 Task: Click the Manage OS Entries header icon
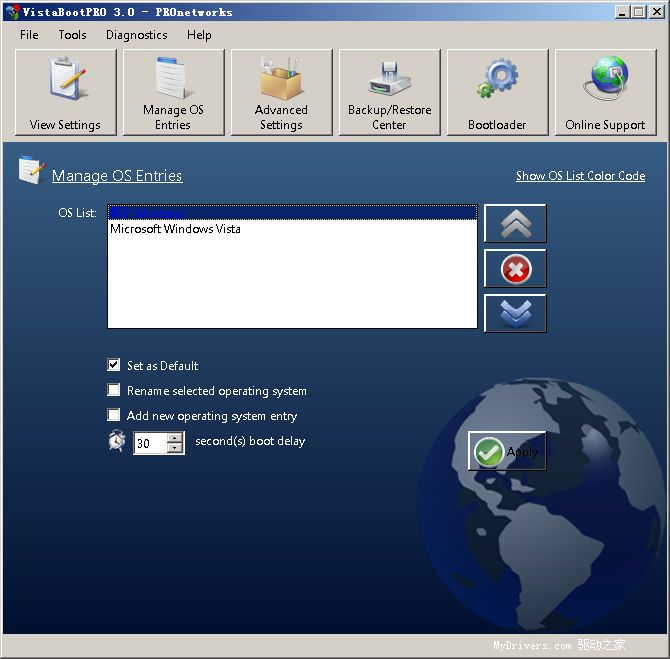(31, 170)
